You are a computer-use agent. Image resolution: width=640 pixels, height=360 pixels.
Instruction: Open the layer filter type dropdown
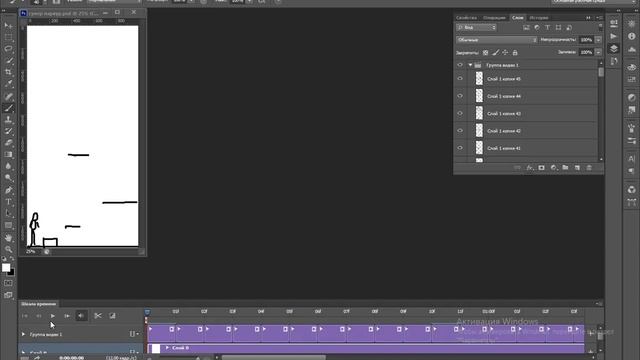[x=476, y=27]
